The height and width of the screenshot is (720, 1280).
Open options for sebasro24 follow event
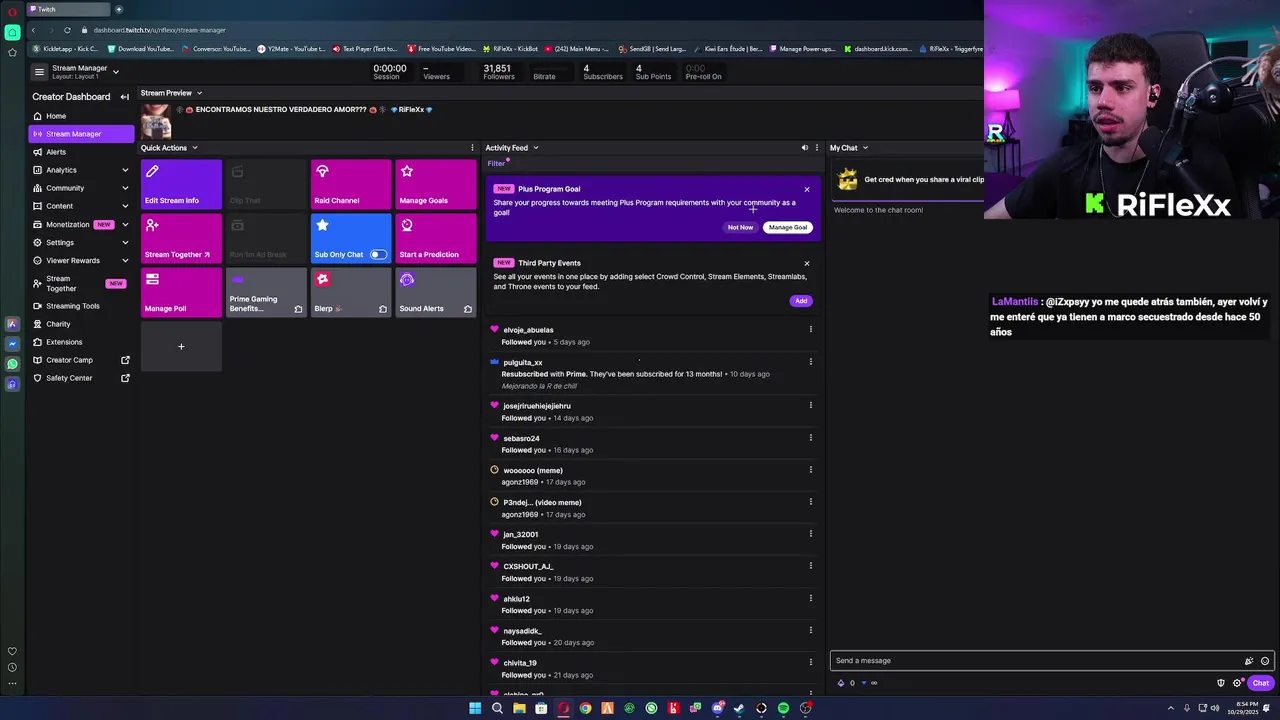811,437
